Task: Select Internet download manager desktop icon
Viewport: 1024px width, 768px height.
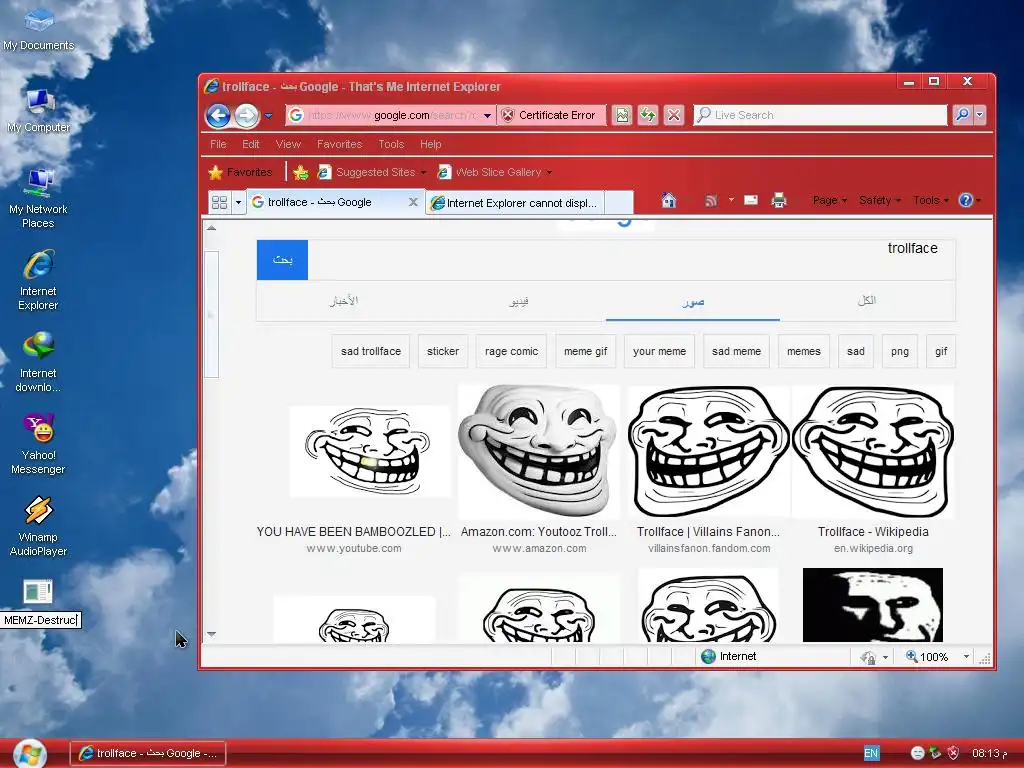Action: [39, 362]
